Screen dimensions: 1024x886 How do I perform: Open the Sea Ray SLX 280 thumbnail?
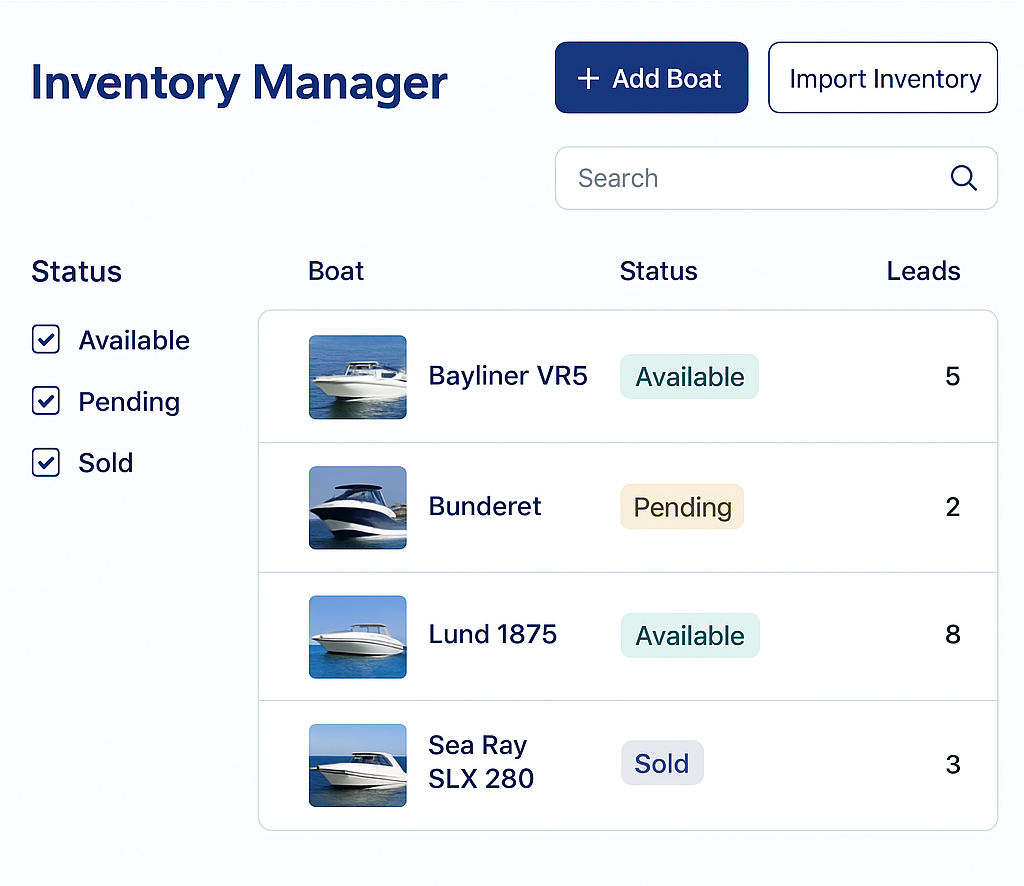(358, 765)
